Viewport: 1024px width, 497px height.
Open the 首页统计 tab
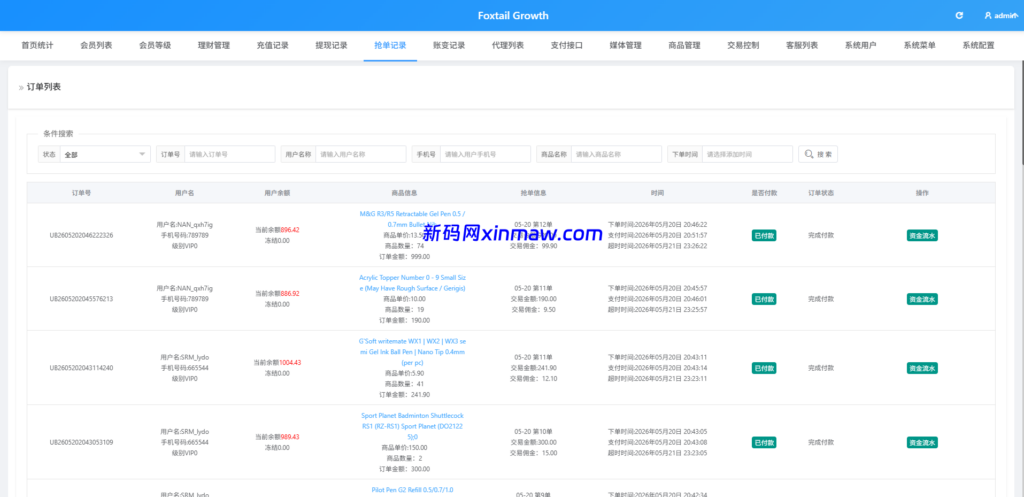37,46
